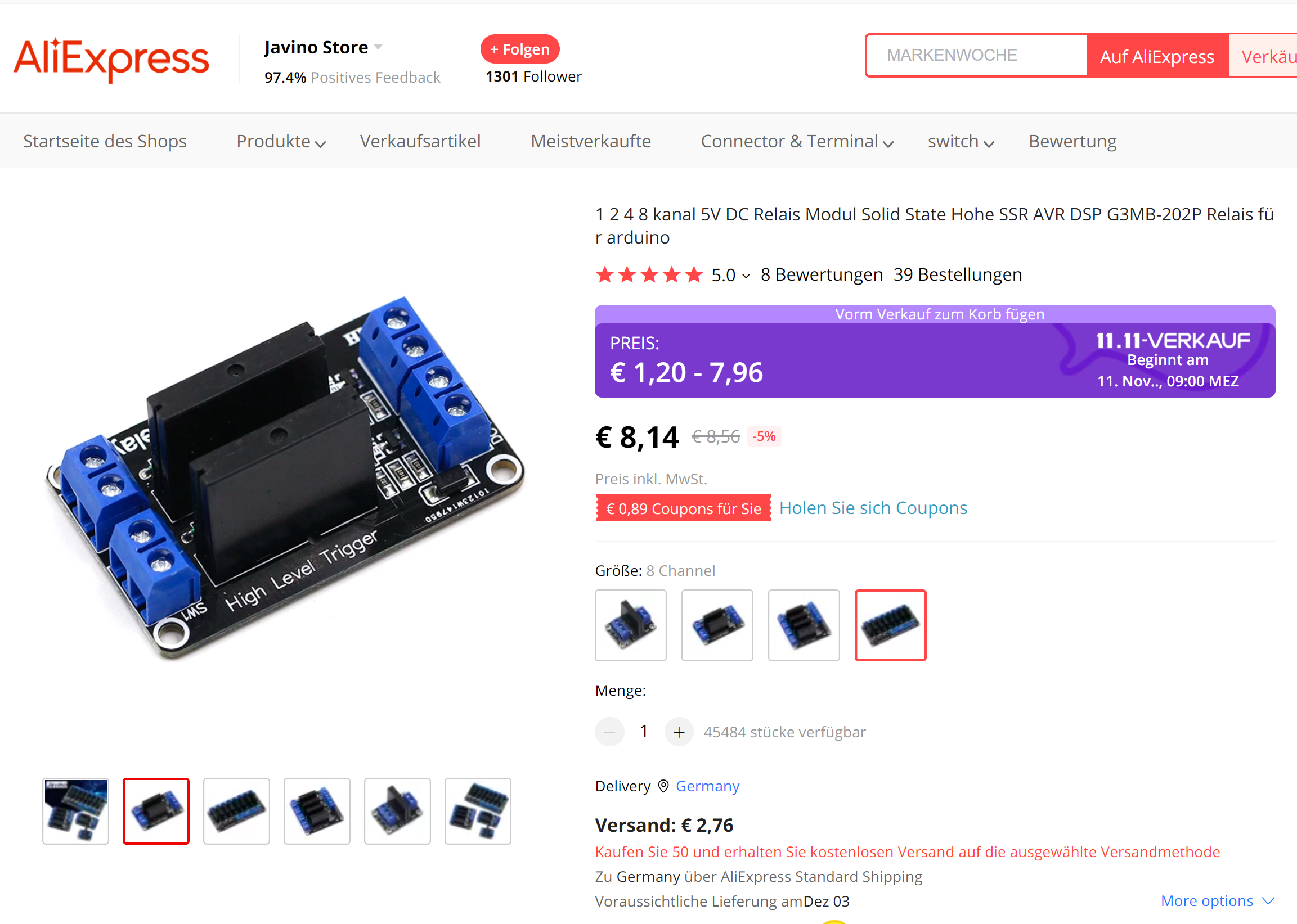This screenshot has width=1297, height=924.
Task: Click the AliExpress logo
Action: tap(111, 58)
